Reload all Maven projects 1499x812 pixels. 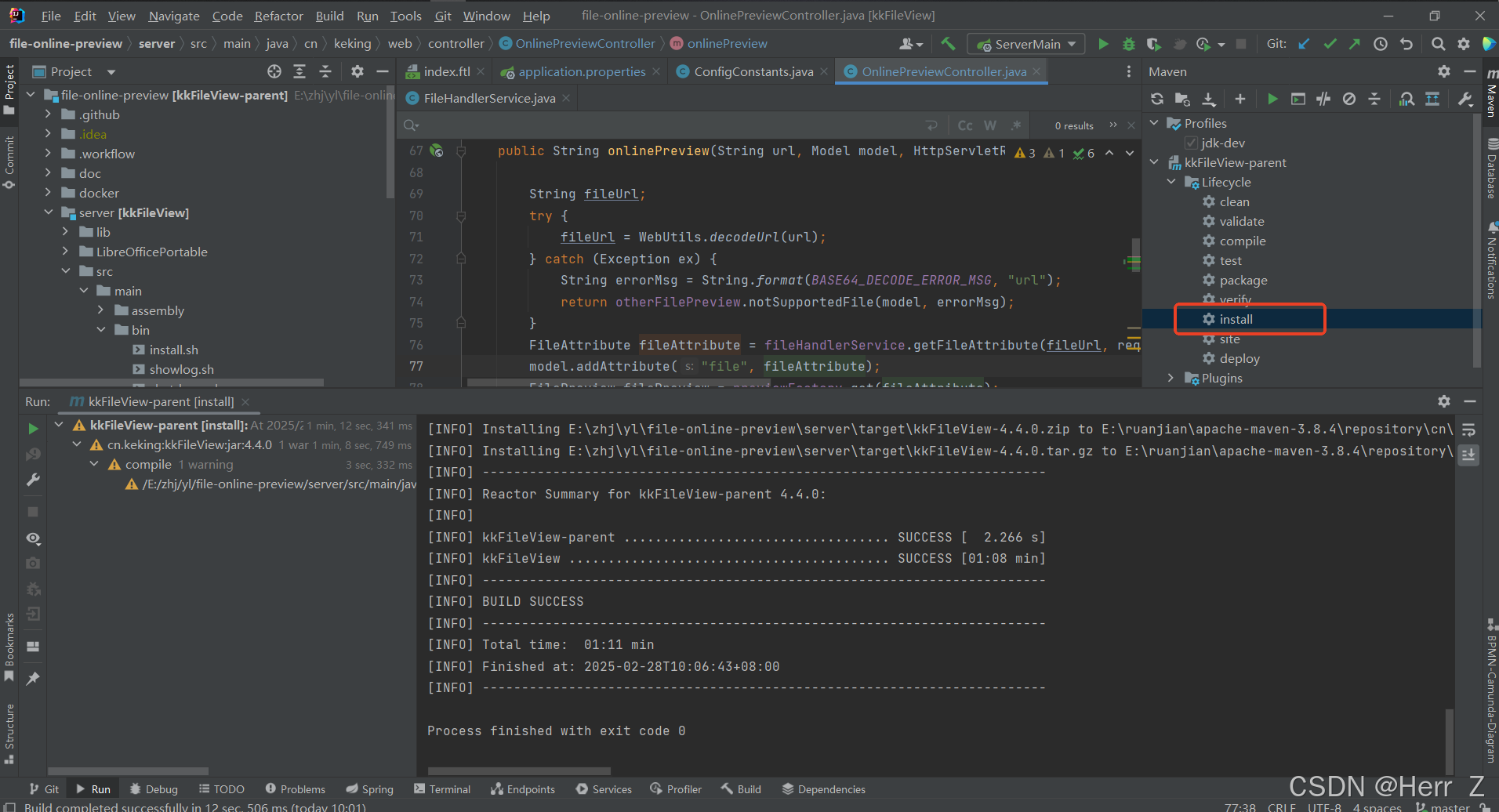pyautogui.click(x=1157, y=99)
